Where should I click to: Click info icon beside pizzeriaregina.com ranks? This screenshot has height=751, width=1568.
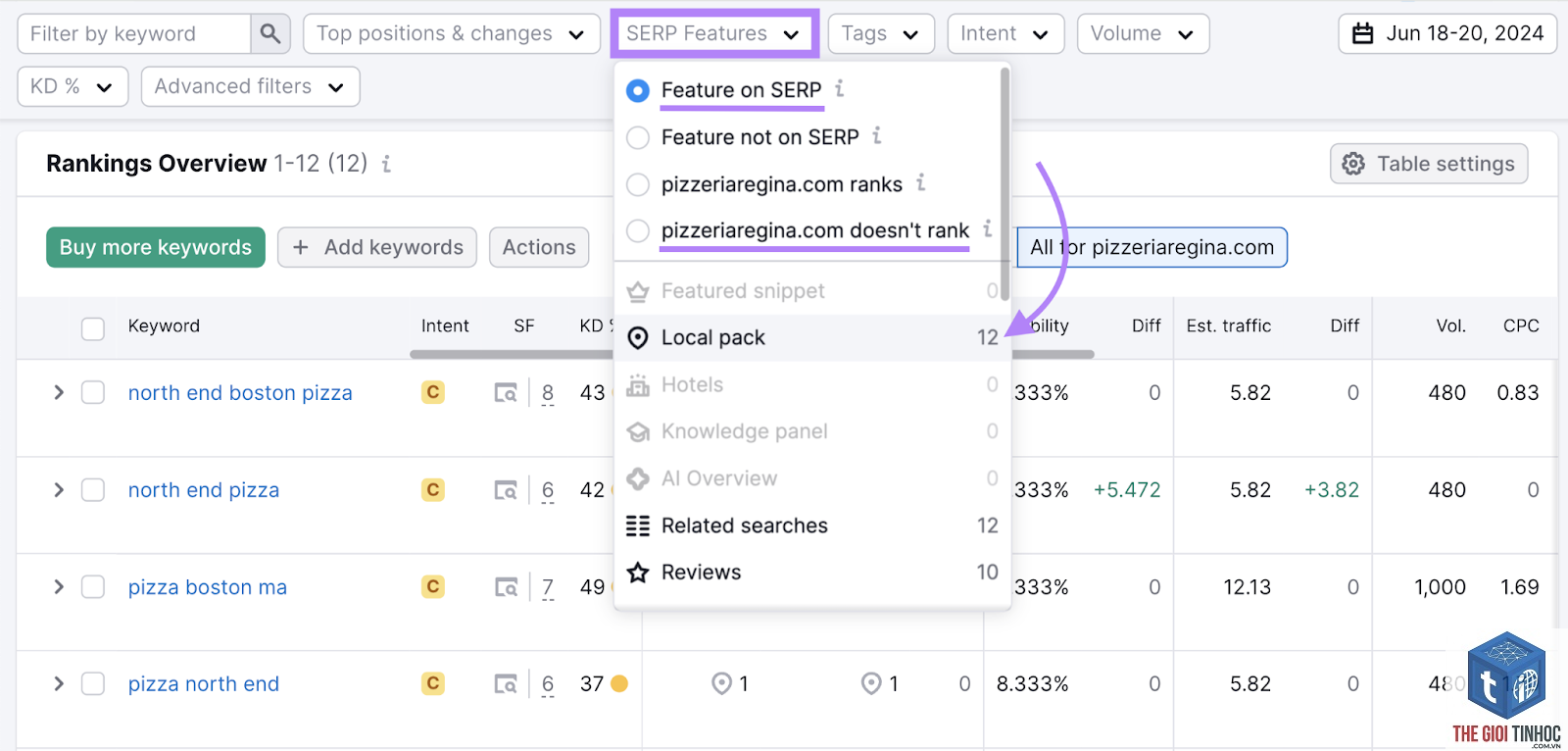click(921, 182)
